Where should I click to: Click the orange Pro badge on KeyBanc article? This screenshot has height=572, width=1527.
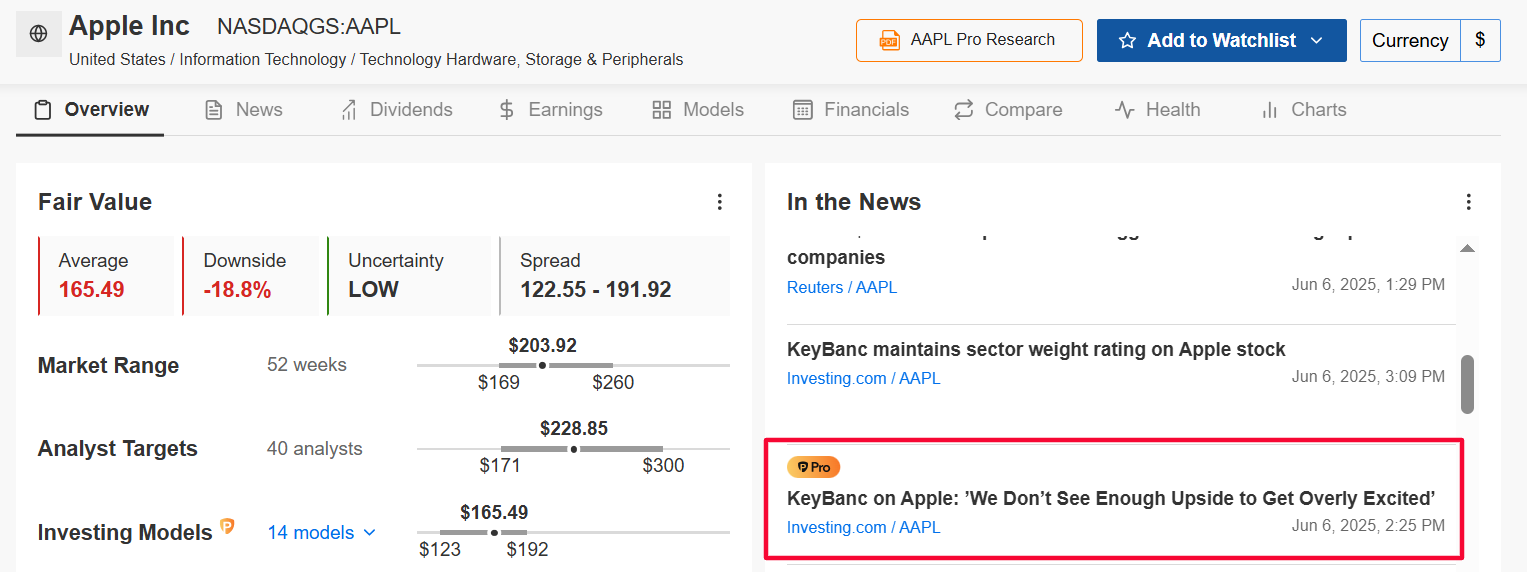click(x=814, y=467)
